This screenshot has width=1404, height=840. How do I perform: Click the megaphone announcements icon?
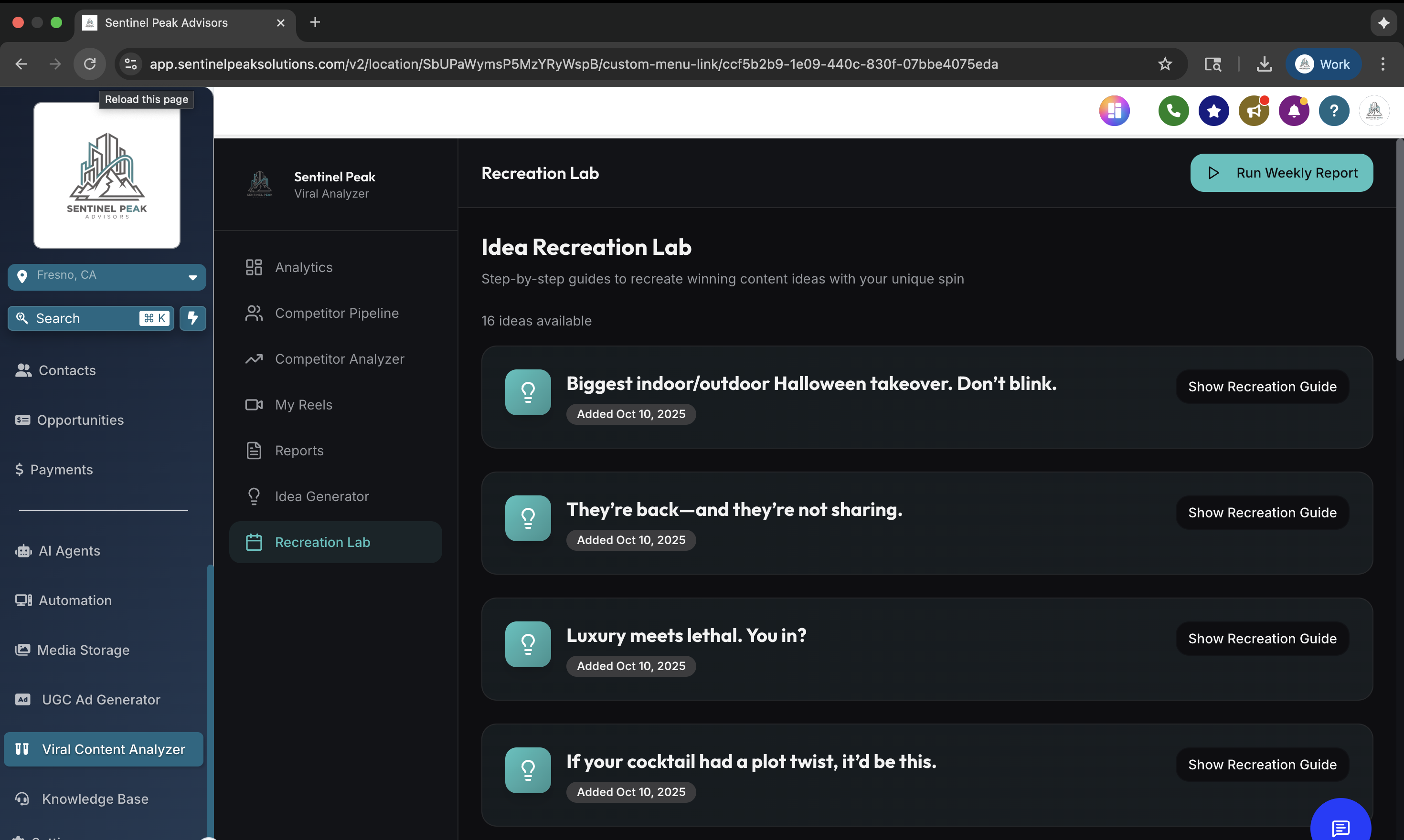click(1254, 111)
